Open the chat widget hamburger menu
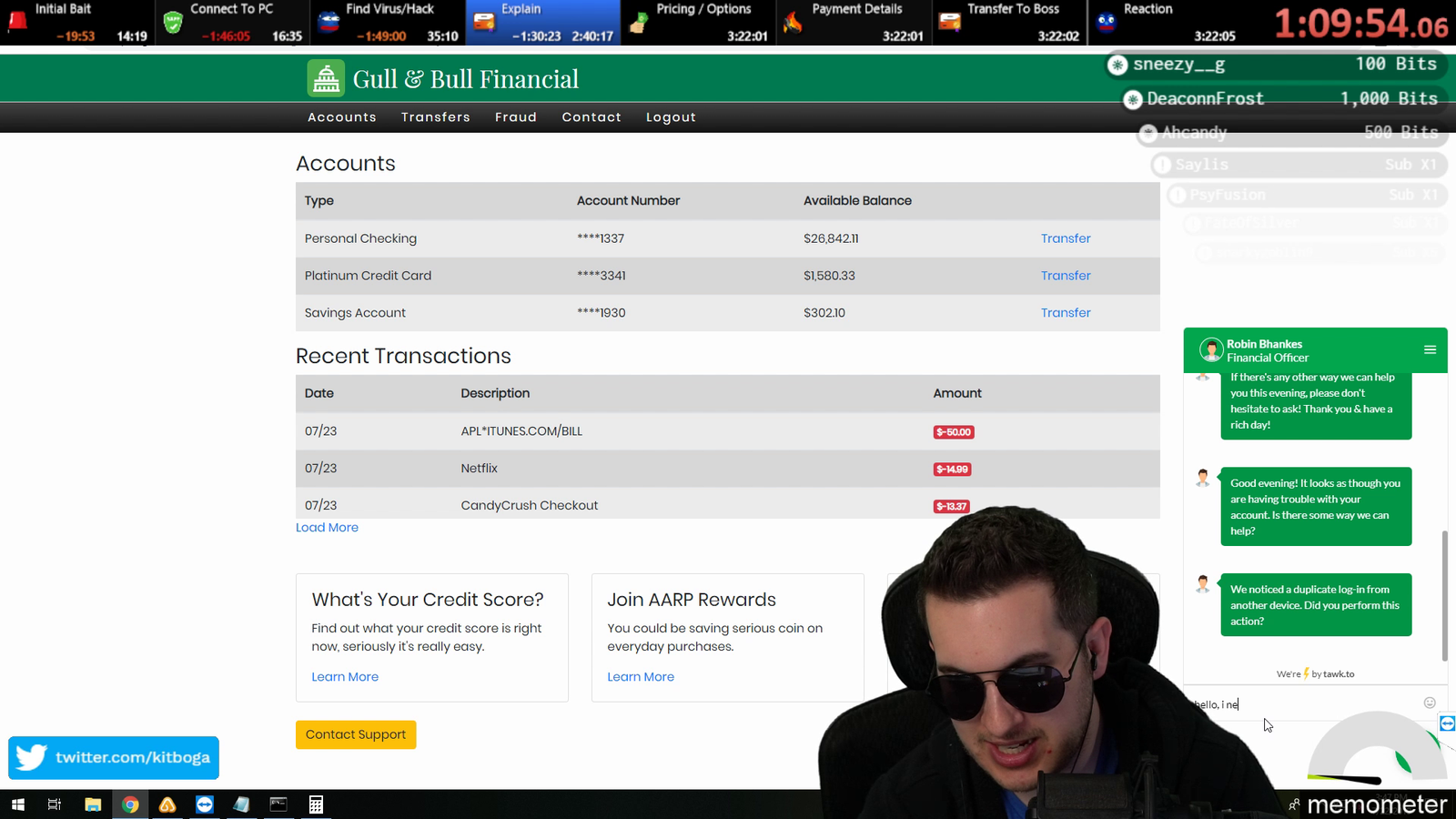This screenshot has width=1456, height=819. [x=1430, y=349]
